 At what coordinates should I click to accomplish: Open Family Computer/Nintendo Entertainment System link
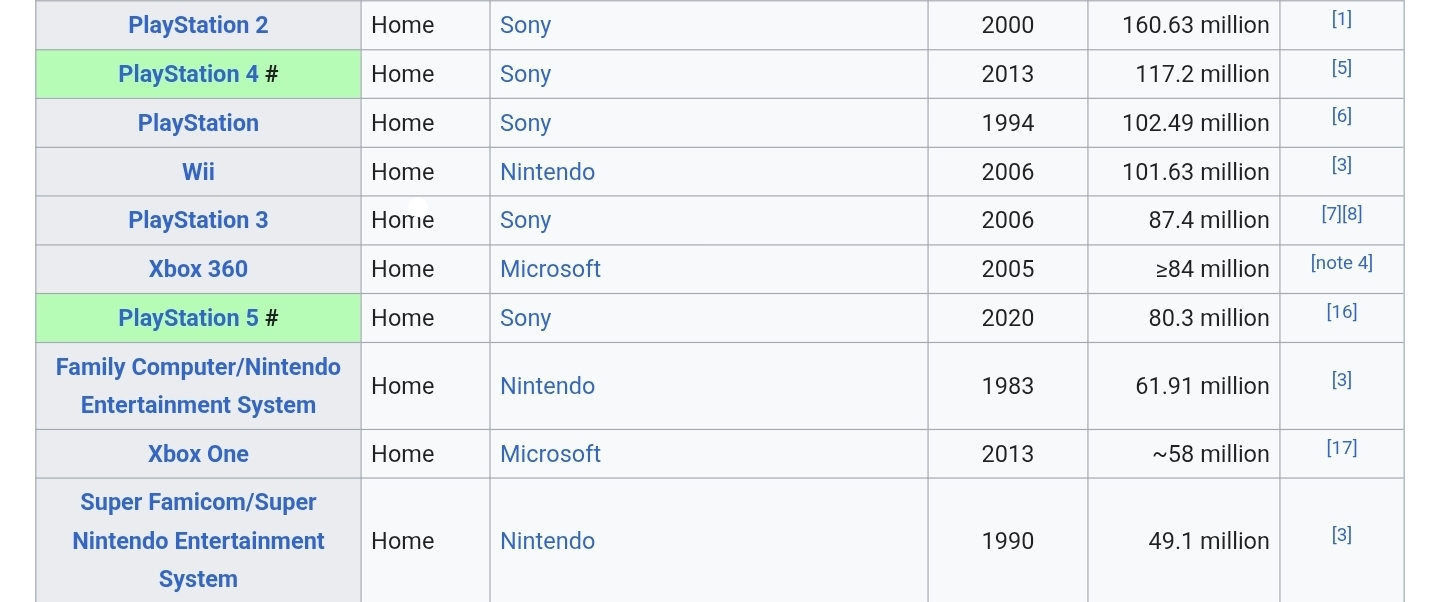[x=198, y=386]
